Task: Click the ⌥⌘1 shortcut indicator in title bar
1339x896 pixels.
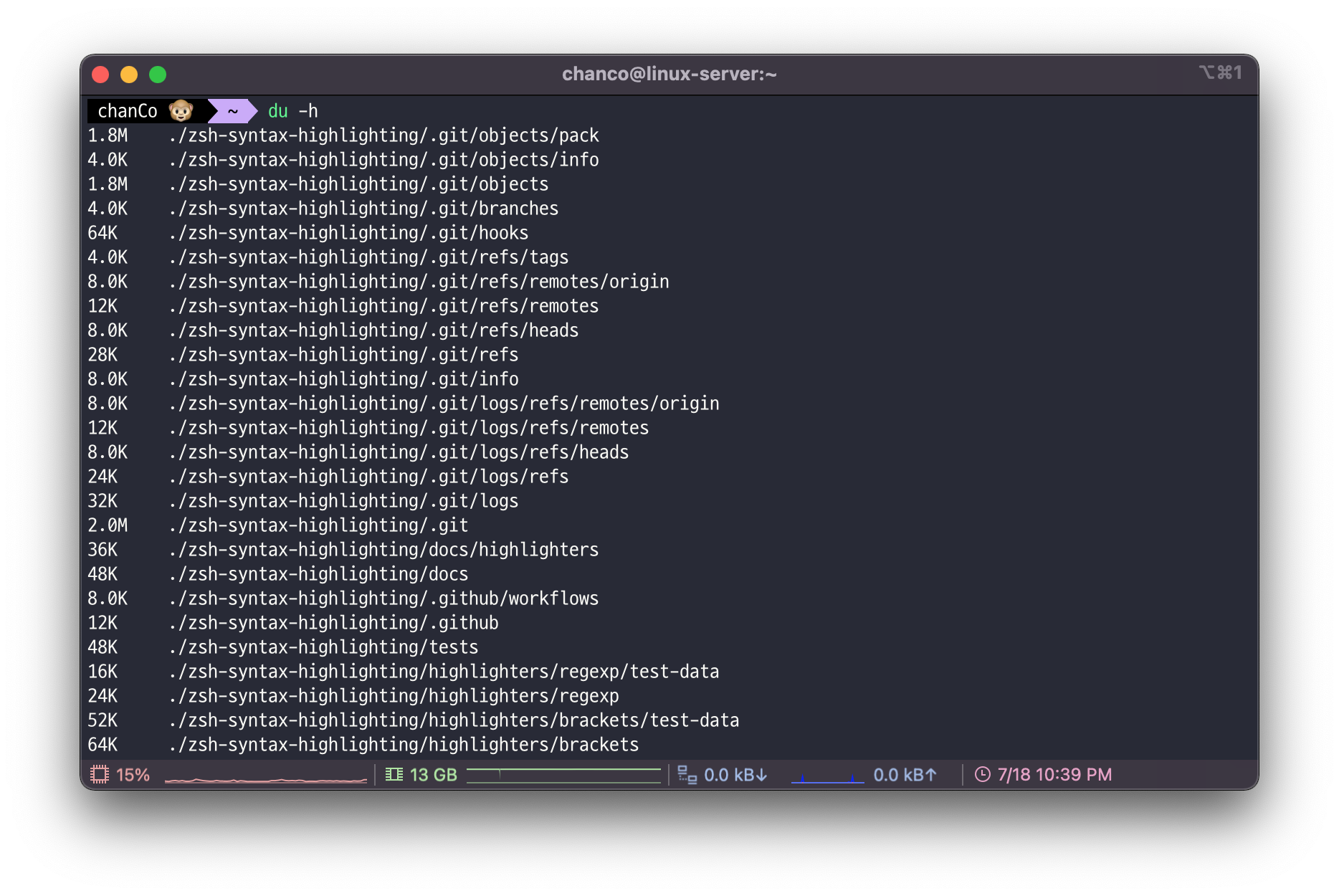Action: [1220, 72]
